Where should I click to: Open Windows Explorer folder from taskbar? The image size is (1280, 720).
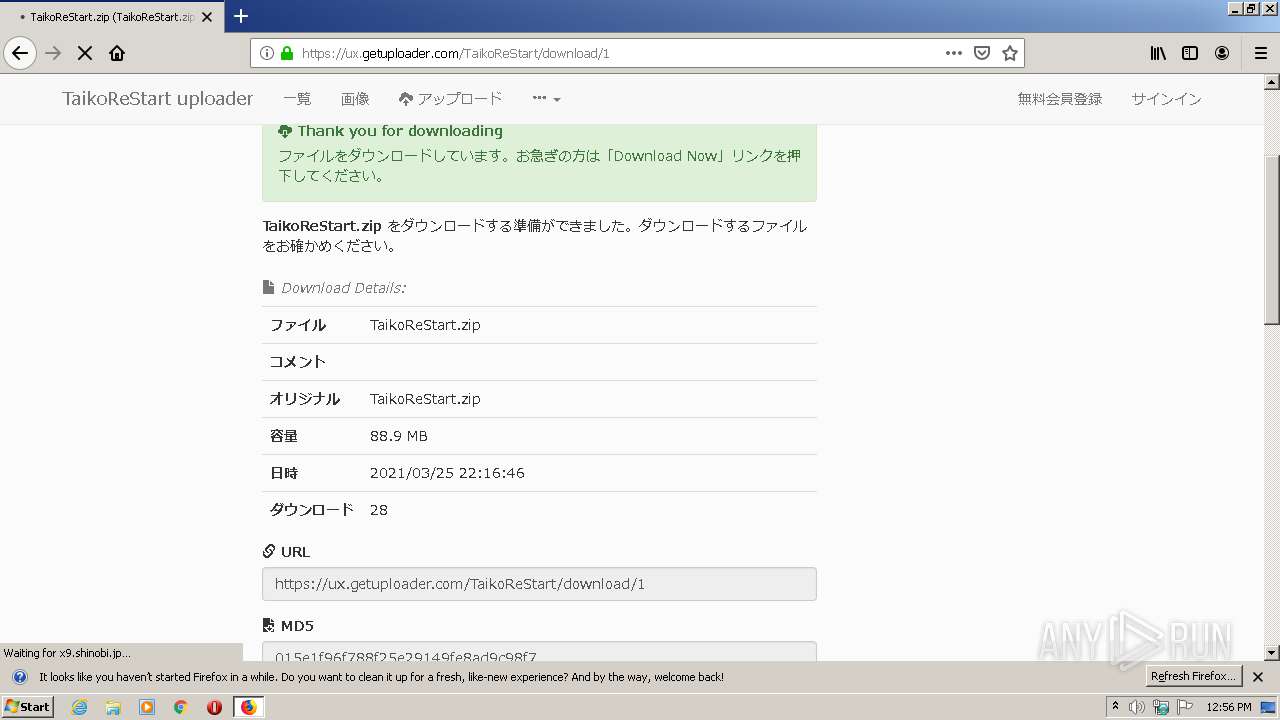[x=113, y=707]
